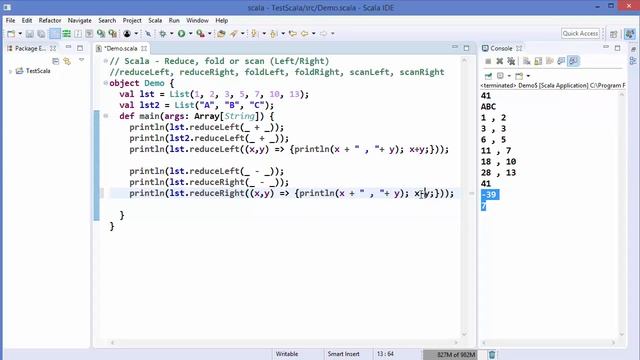640x360 pixels.
Task: Open the dropdown arrow next to Debug icon
Action: click(171, 33)
